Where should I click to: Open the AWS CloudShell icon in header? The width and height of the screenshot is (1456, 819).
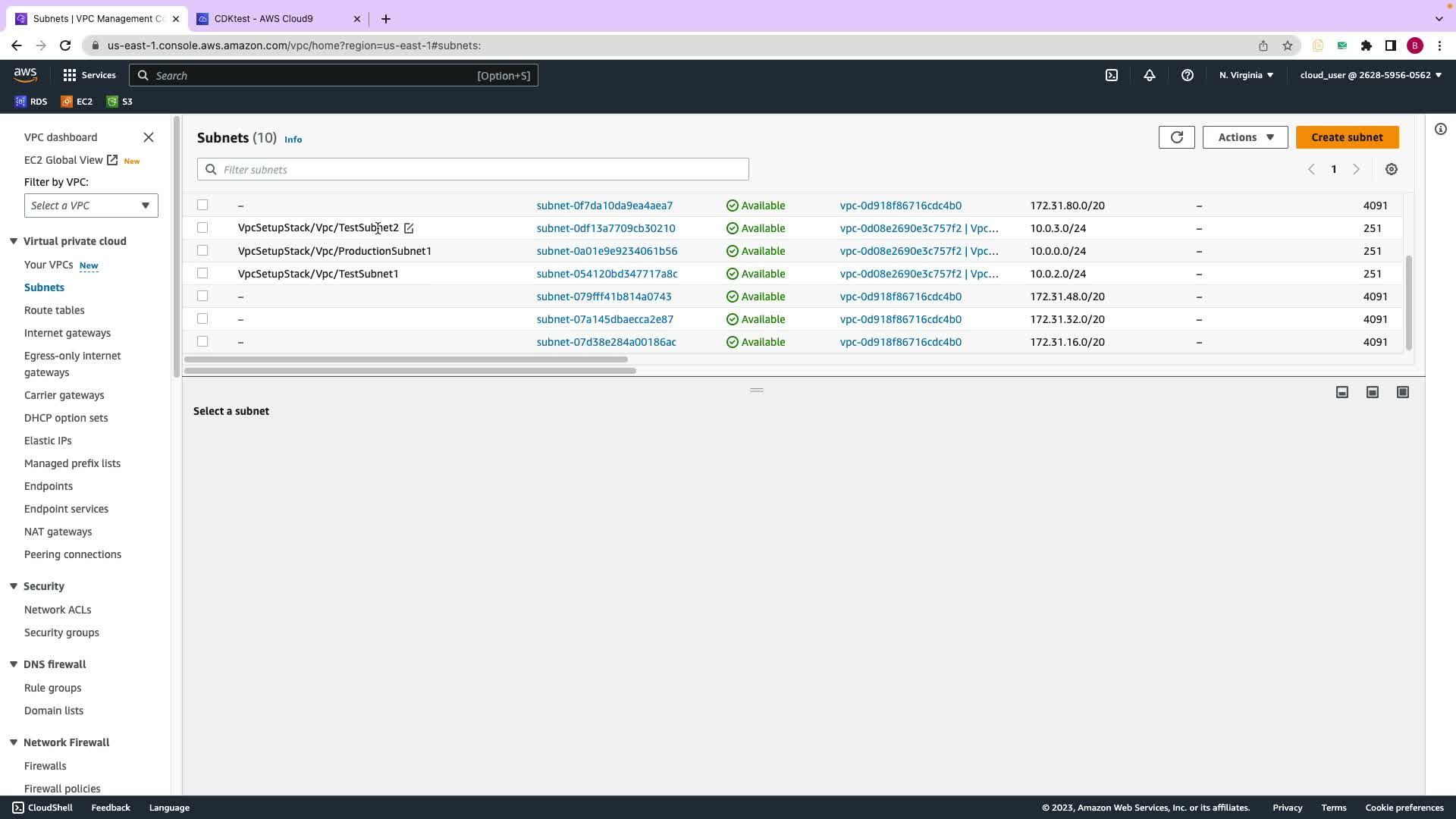coord(1111,75)
